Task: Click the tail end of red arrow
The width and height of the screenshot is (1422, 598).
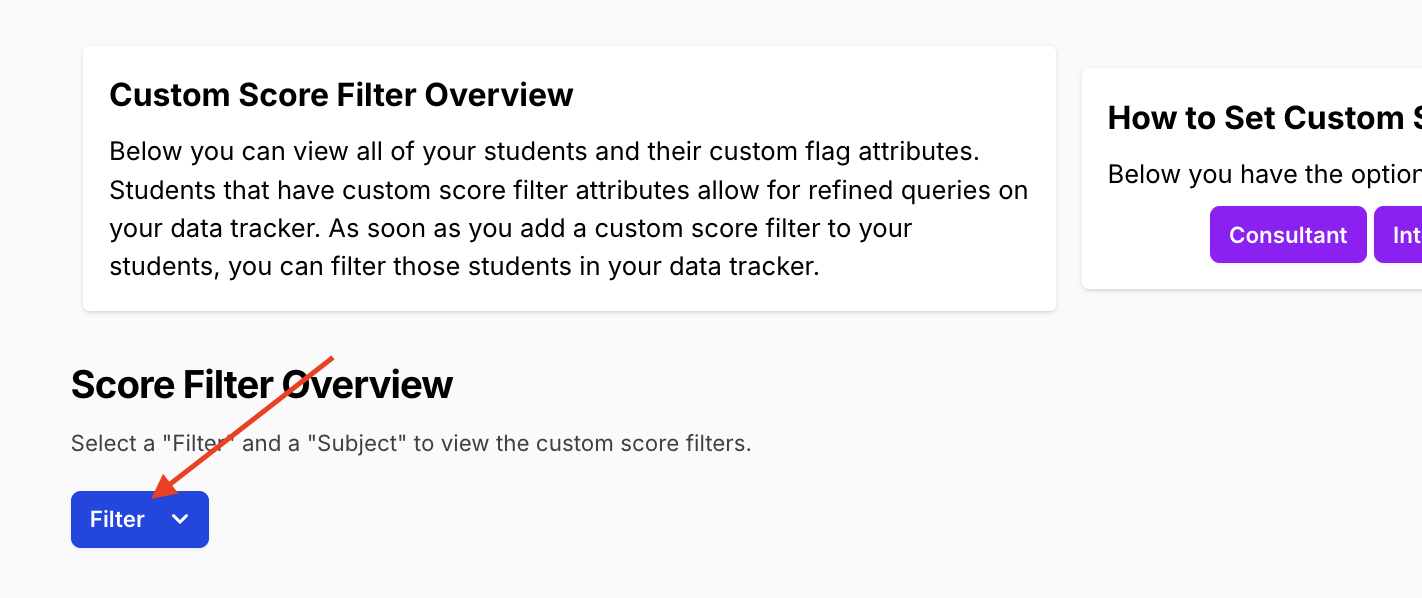Action: [329, 359]
